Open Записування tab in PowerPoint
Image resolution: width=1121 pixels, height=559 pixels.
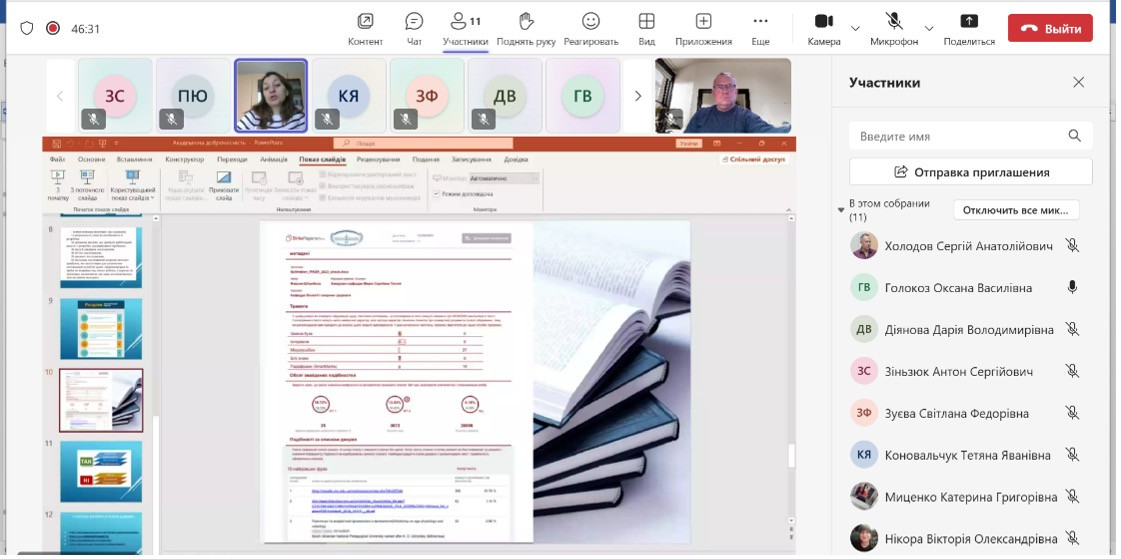471,159
